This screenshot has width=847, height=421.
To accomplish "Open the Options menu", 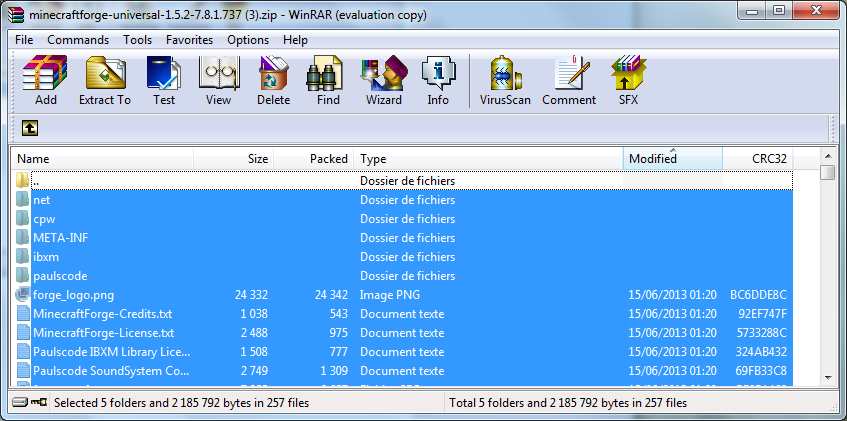I will (x=248, y=40).
